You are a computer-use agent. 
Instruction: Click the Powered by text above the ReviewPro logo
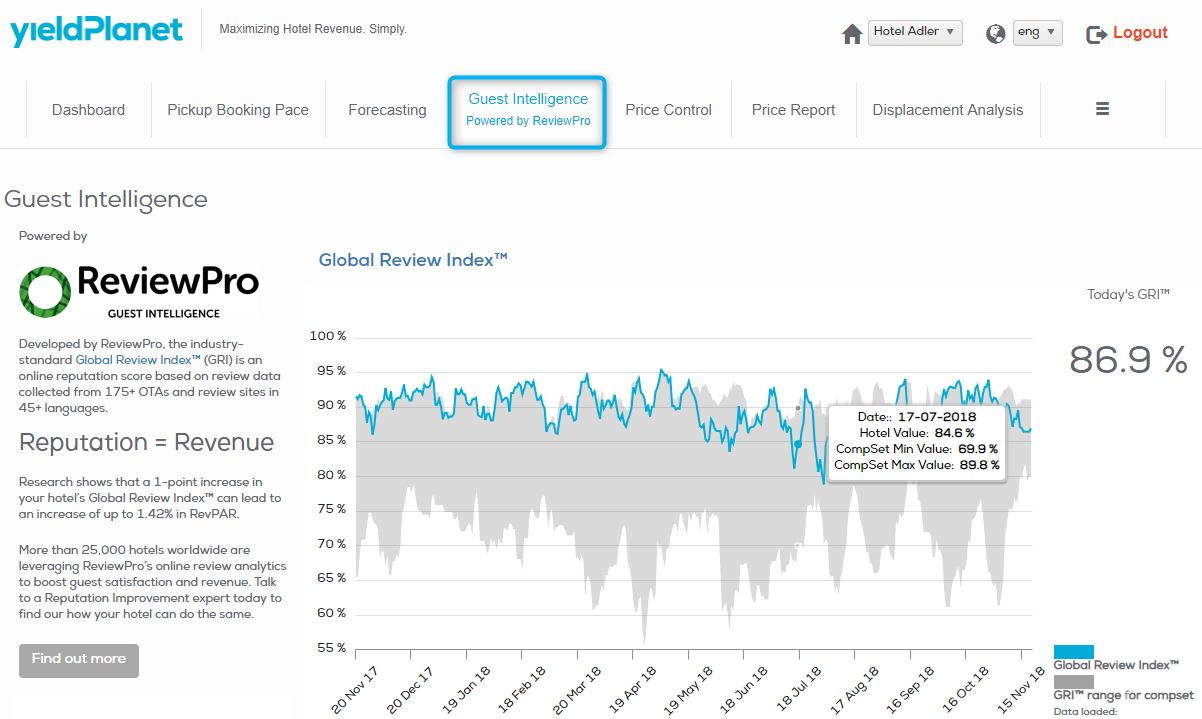pyautogui.click(x=53, y=236)
